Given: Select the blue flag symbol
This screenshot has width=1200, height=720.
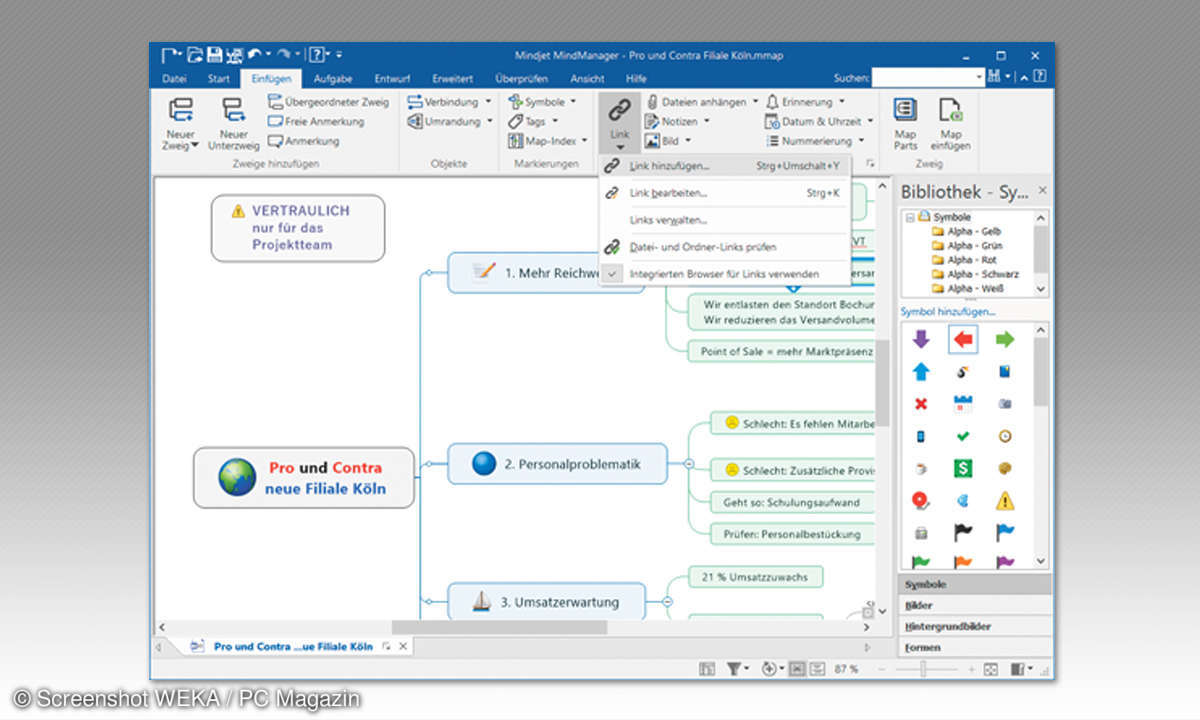Looking at the screenshot, I should [1005, 532].
